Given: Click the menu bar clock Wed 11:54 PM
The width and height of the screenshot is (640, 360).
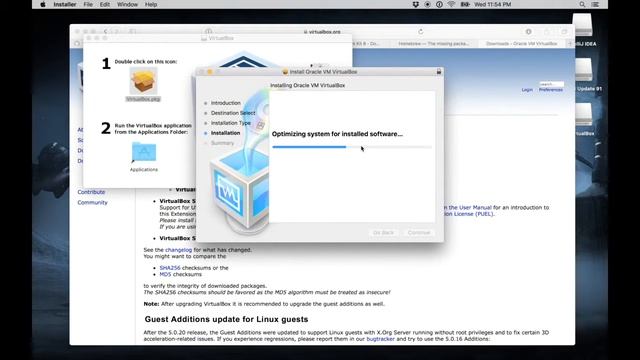Looking at the screenshot, I should pos(493,4).
